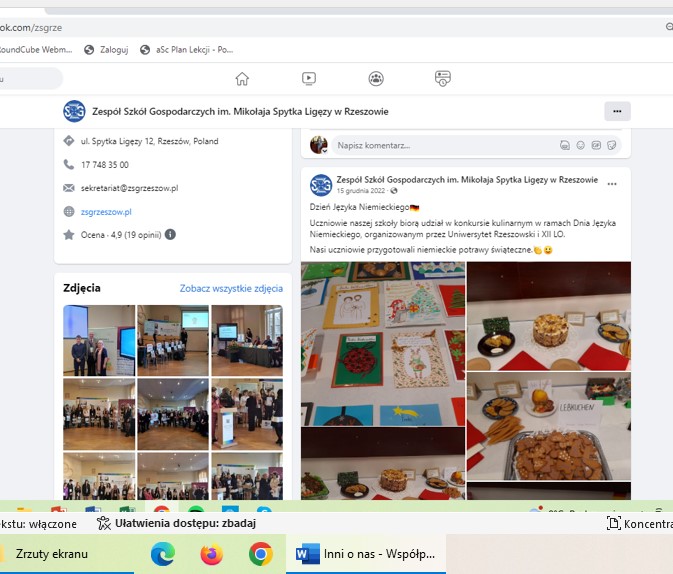The height and width of the screenshot is (574, 673).
Task: Switch comment identity via the avatar
Action: click(x=319, y=145)
